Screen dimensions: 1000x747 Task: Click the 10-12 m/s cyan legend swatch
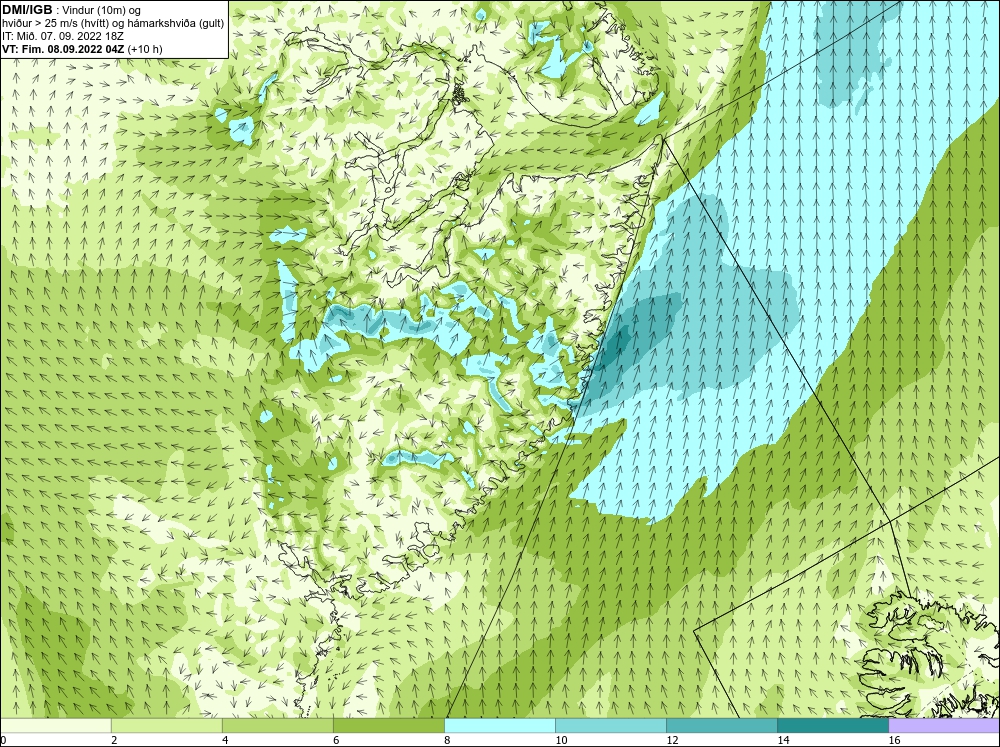610,725
